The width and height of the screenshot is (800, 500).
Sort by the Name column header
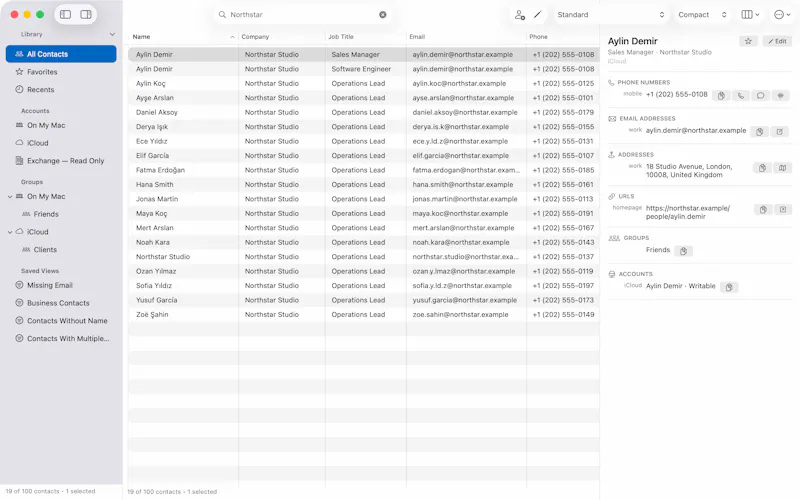pos(183,37)
